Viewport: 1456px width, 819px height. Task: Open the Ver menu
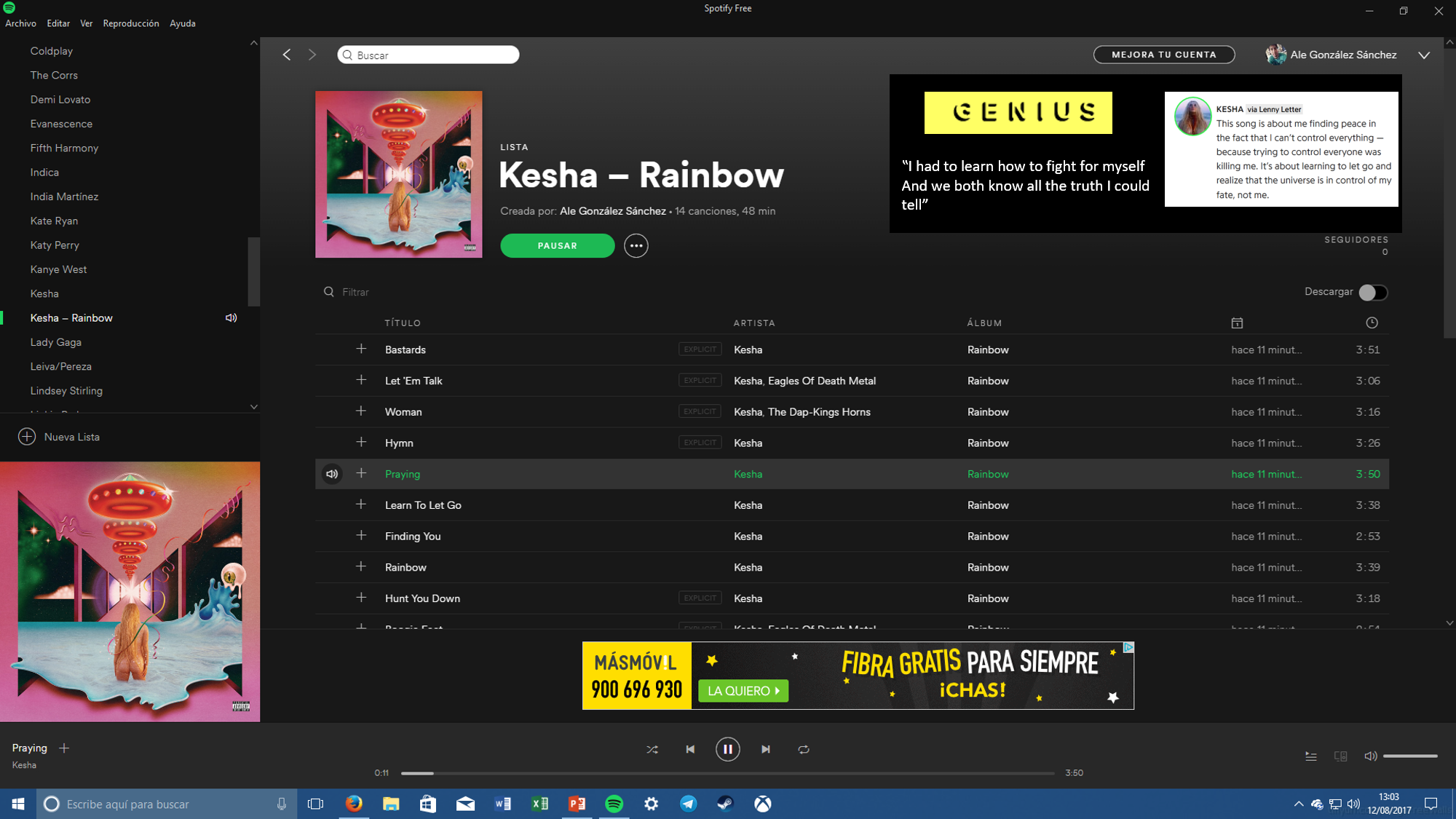(x=86, y=23)
